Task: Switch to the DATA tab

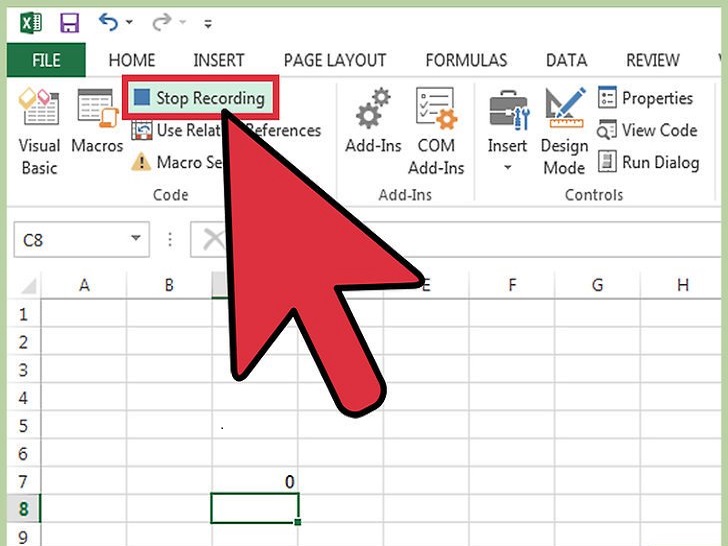Action: point(566,60)
